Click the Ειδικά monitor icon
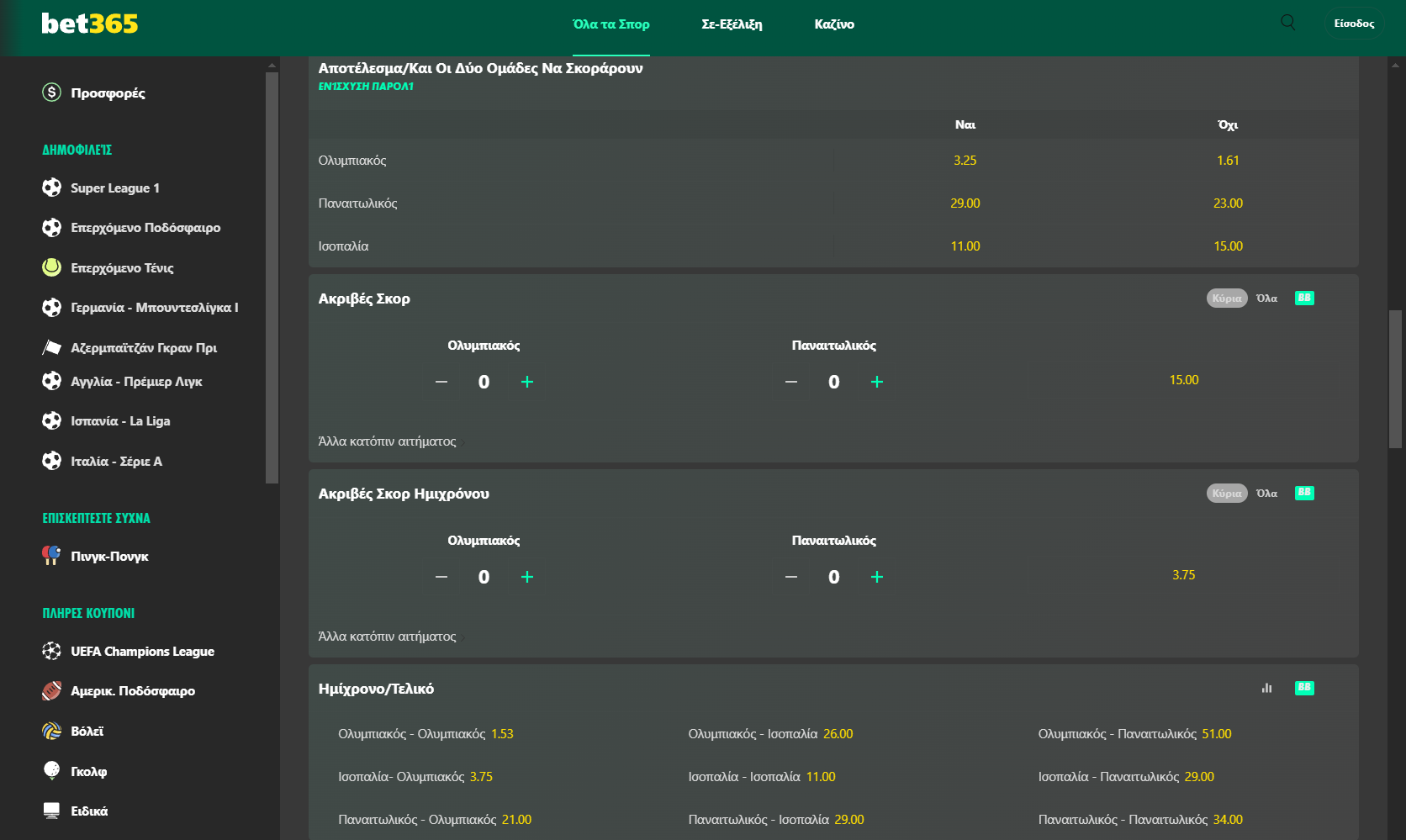Image resolution: width=1406 pixels, height=840 pixels. point(52,811)
